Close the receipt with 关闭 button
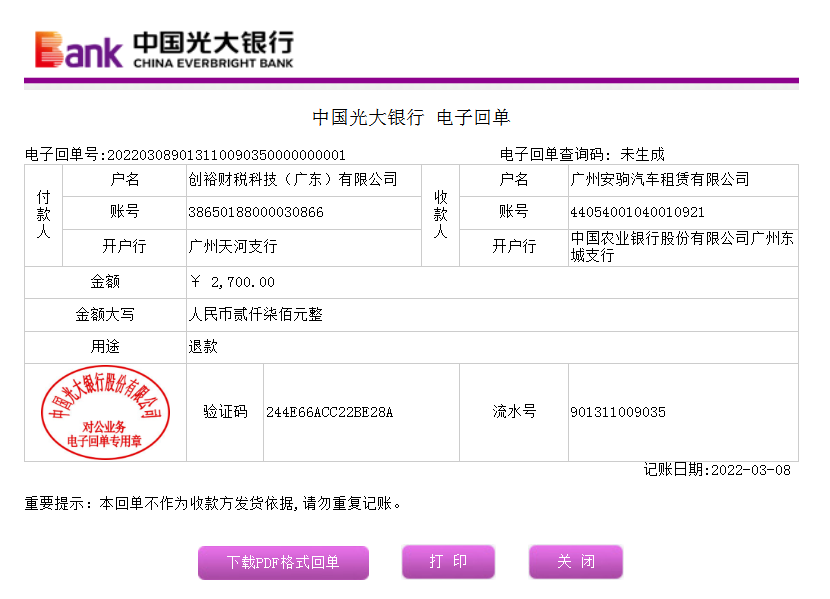 point(576,561)
